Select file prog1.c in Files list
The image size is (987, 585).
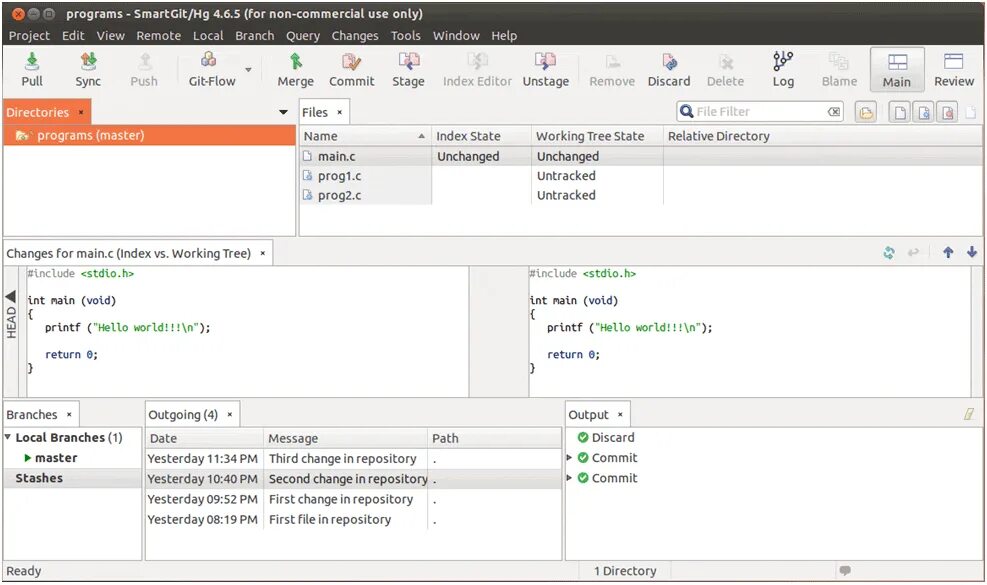(x=339, y=176)
